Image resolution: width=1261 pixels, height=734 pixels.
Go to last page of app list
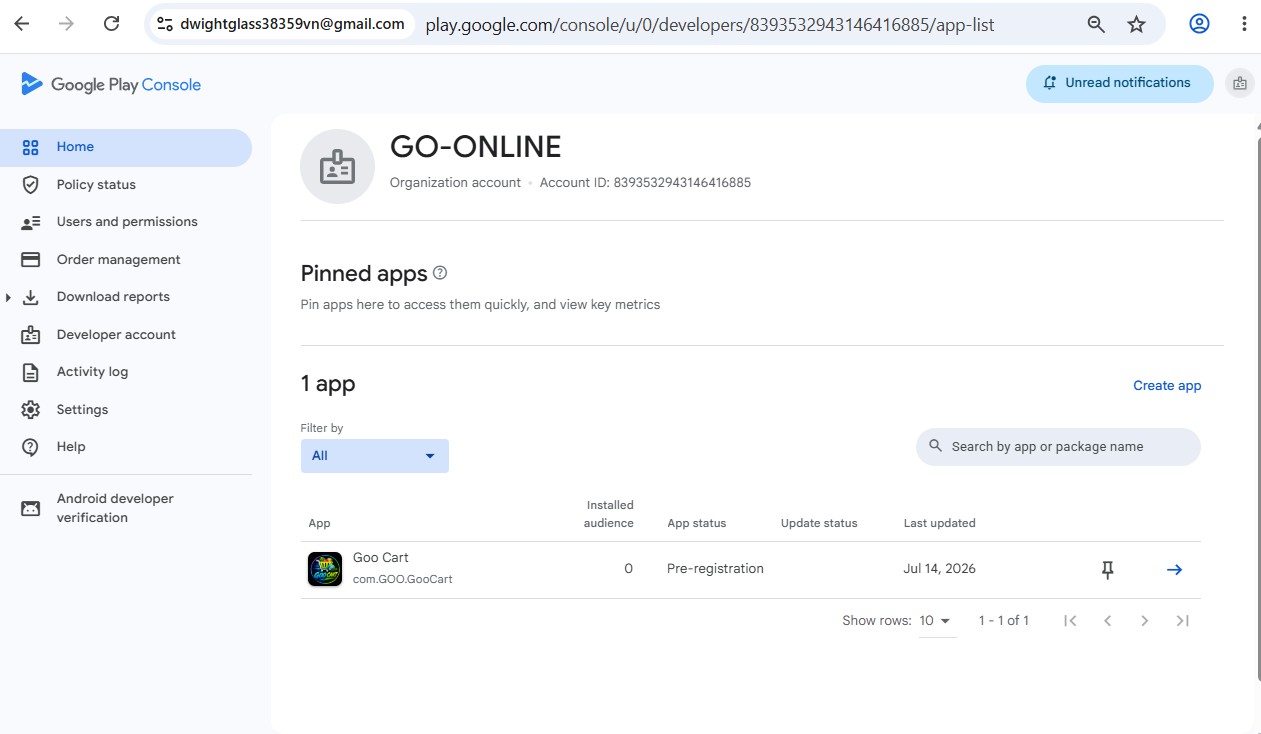(x=1182, y=621)
